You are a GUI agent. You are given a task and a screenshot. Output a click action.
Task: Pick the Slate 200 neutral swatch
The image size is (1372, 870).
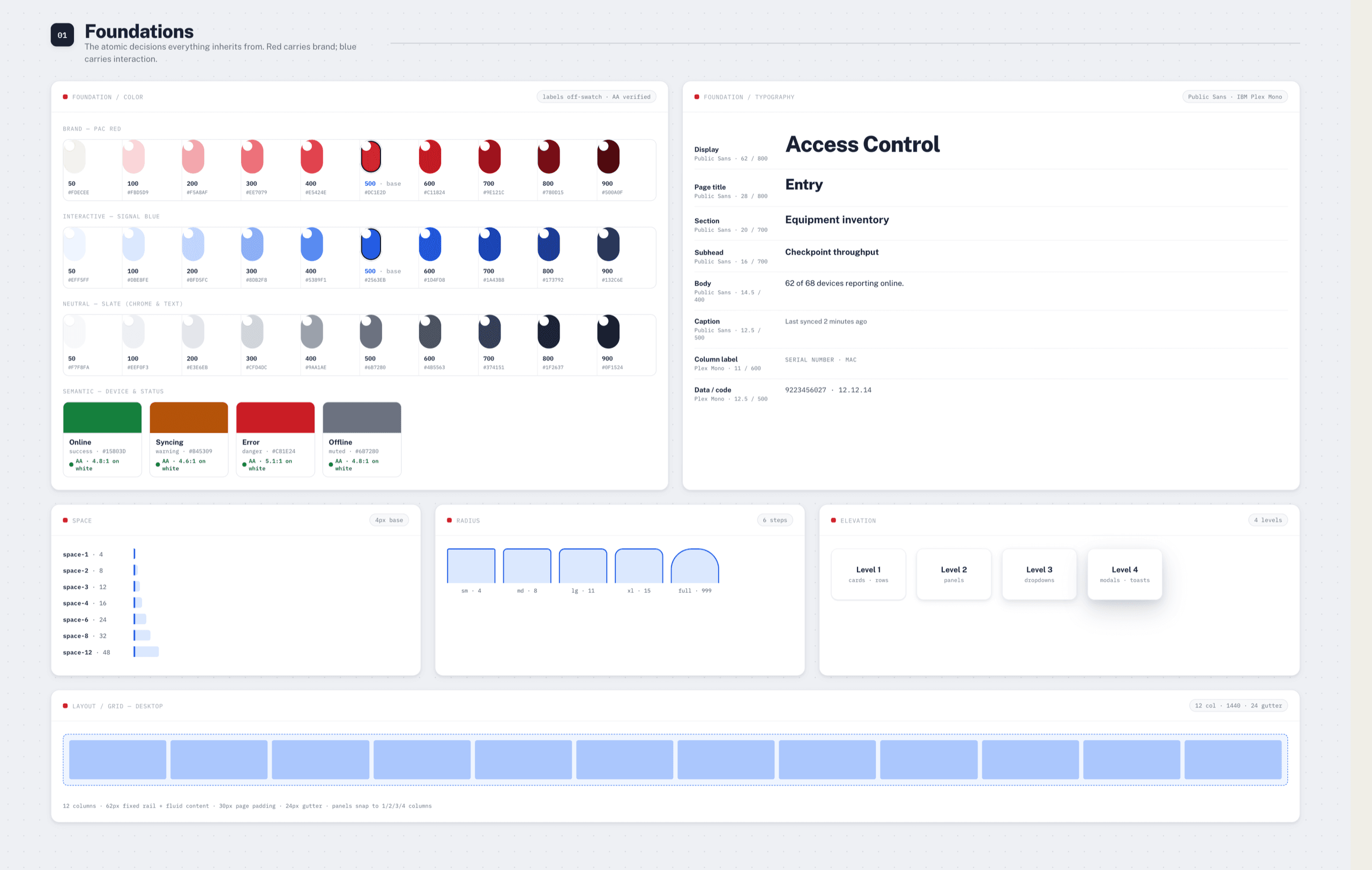tap(193, 332)
